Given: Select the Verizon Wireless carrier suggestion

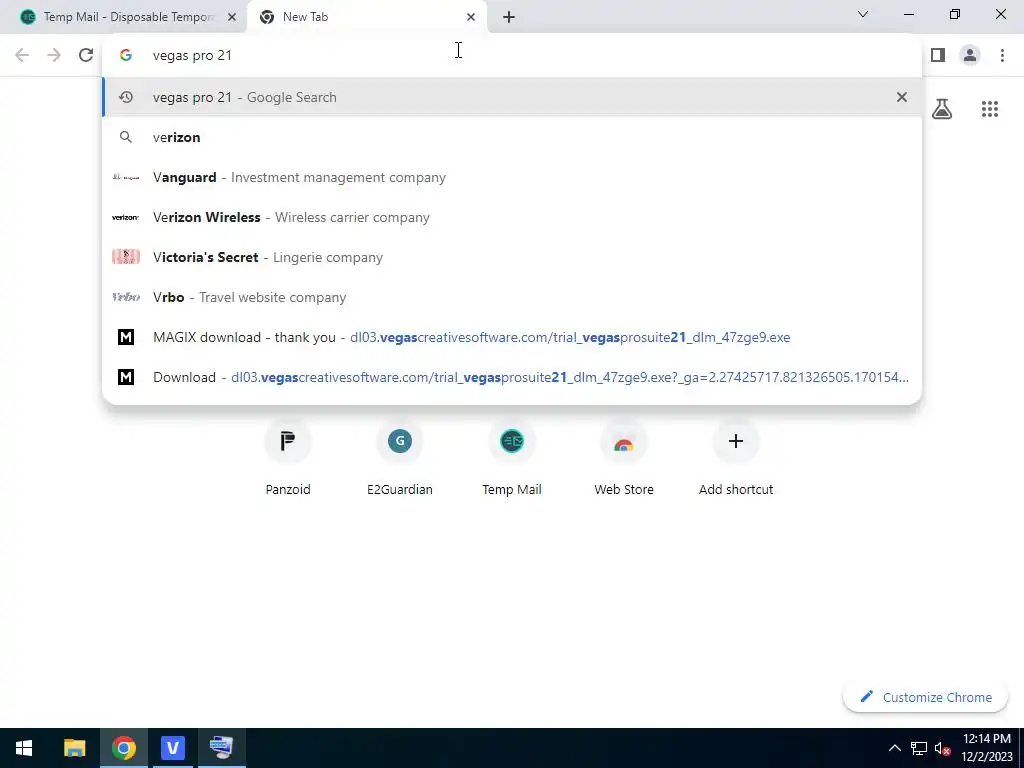Looking at the screenshot, I should click(512, 217).
